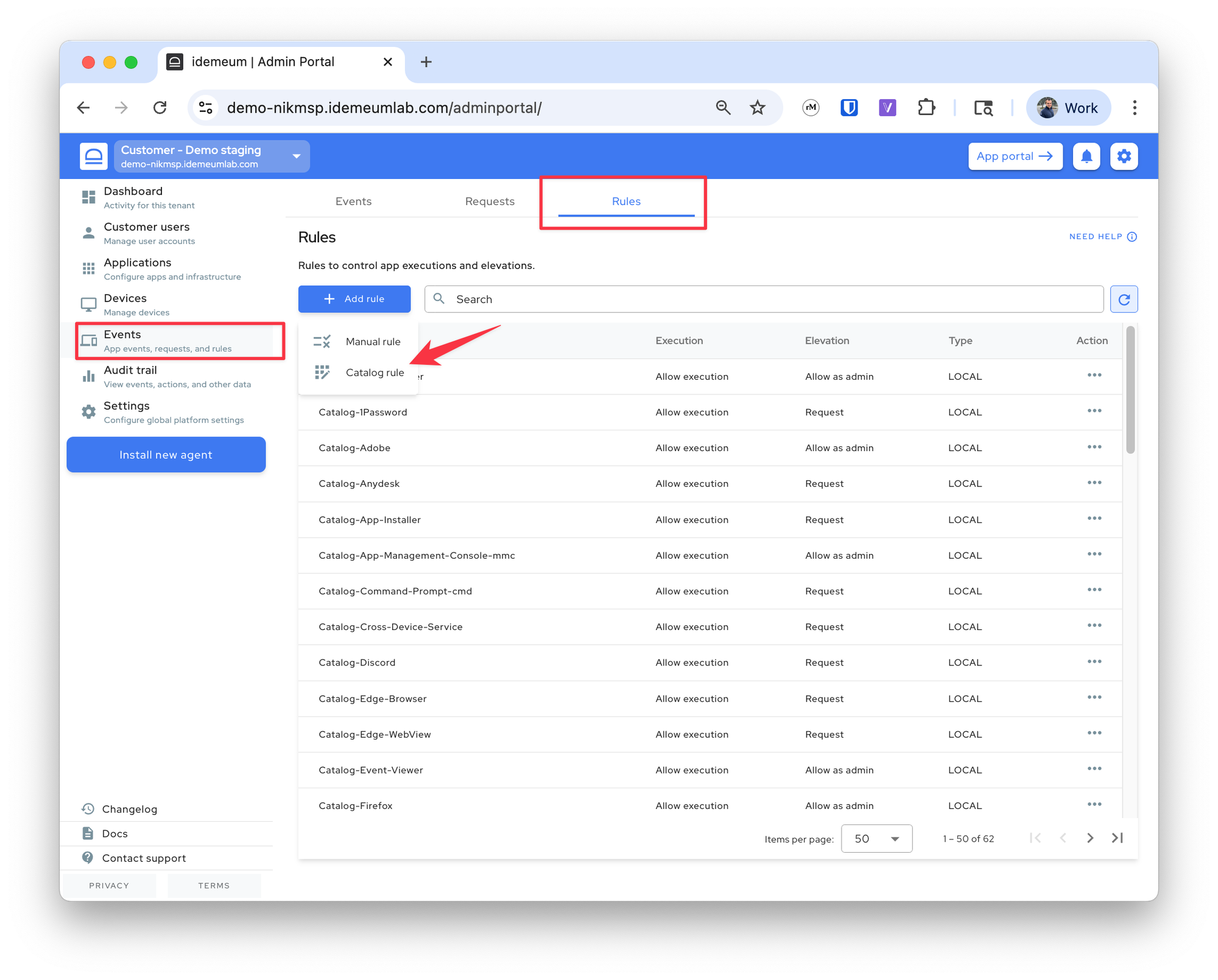Select the Rules tab

[626, 201]
